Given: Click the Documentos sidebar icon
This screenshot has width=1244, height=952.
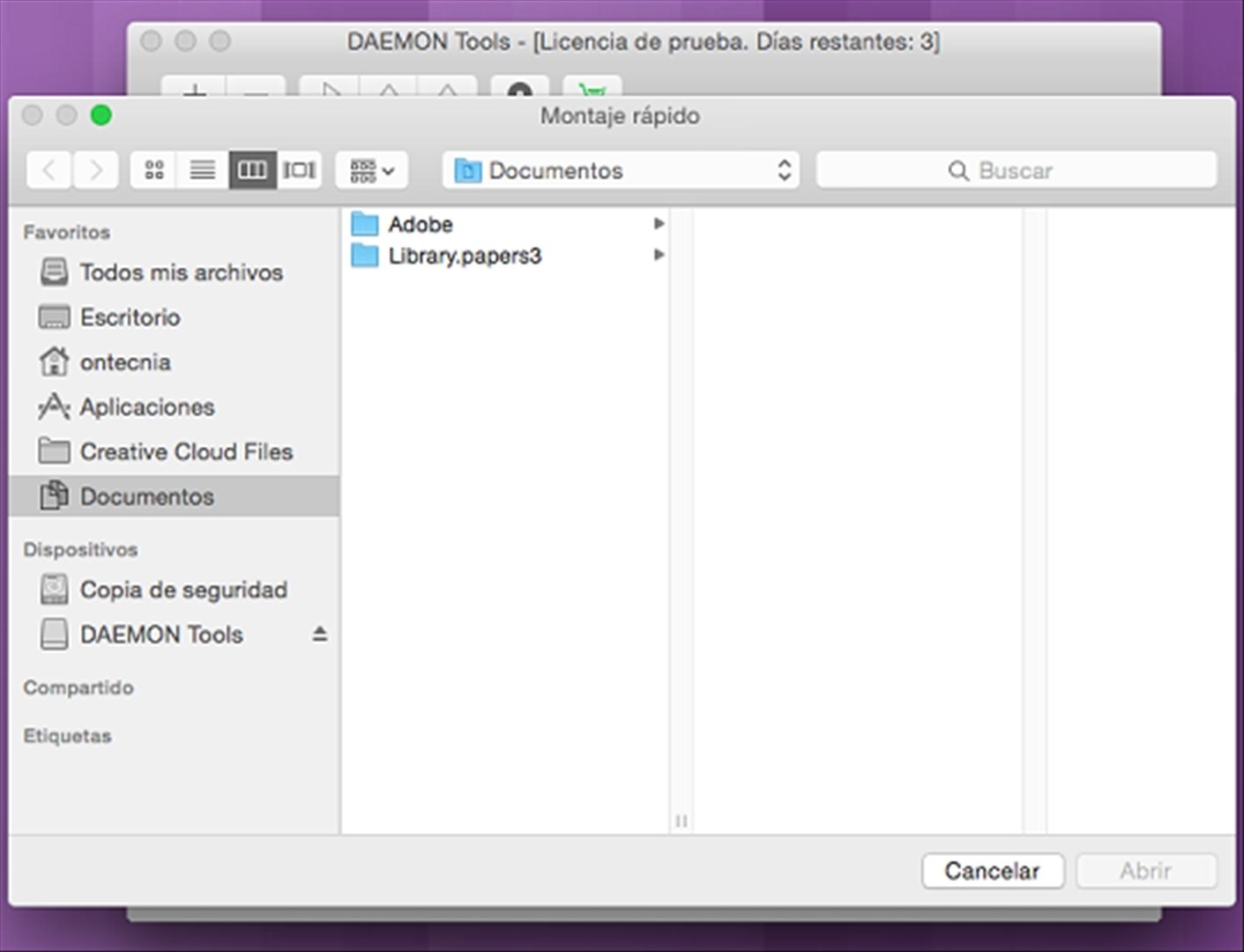Looking at the screenshot, I should pyautogui.click(x=54, y=495).
